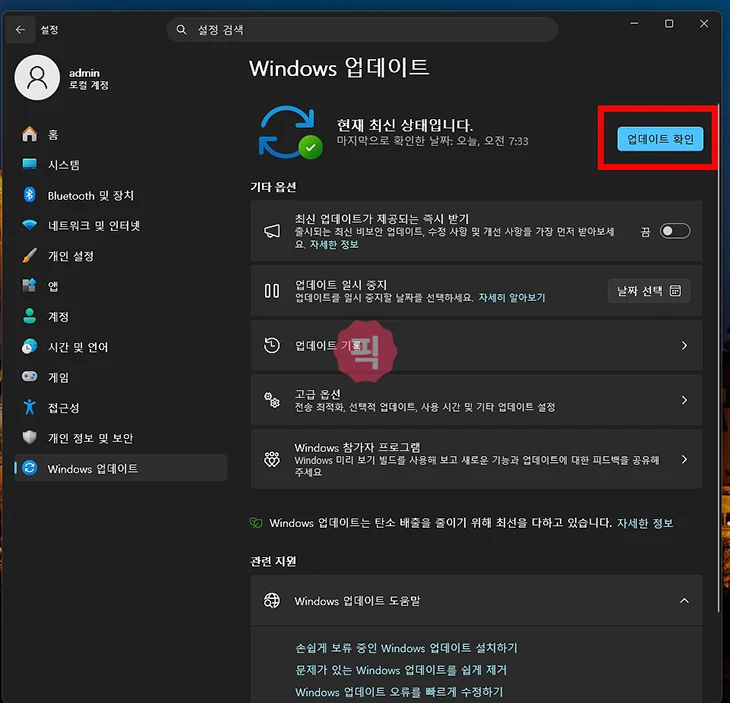Click the Privacy shield icon in the sidebar
Viewport: 730px width, 703px height.
pos(29,437)
